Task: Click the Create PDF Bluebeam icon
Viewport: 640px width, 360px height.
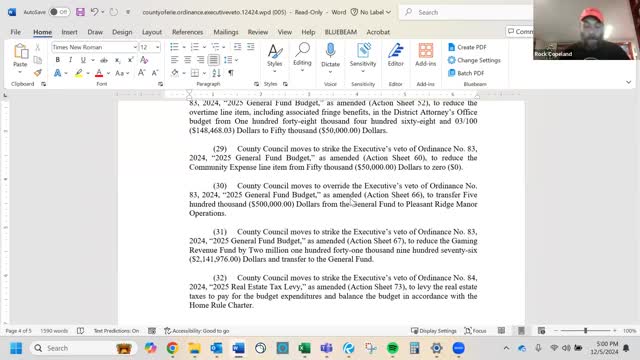Action: tap(467, 47)
